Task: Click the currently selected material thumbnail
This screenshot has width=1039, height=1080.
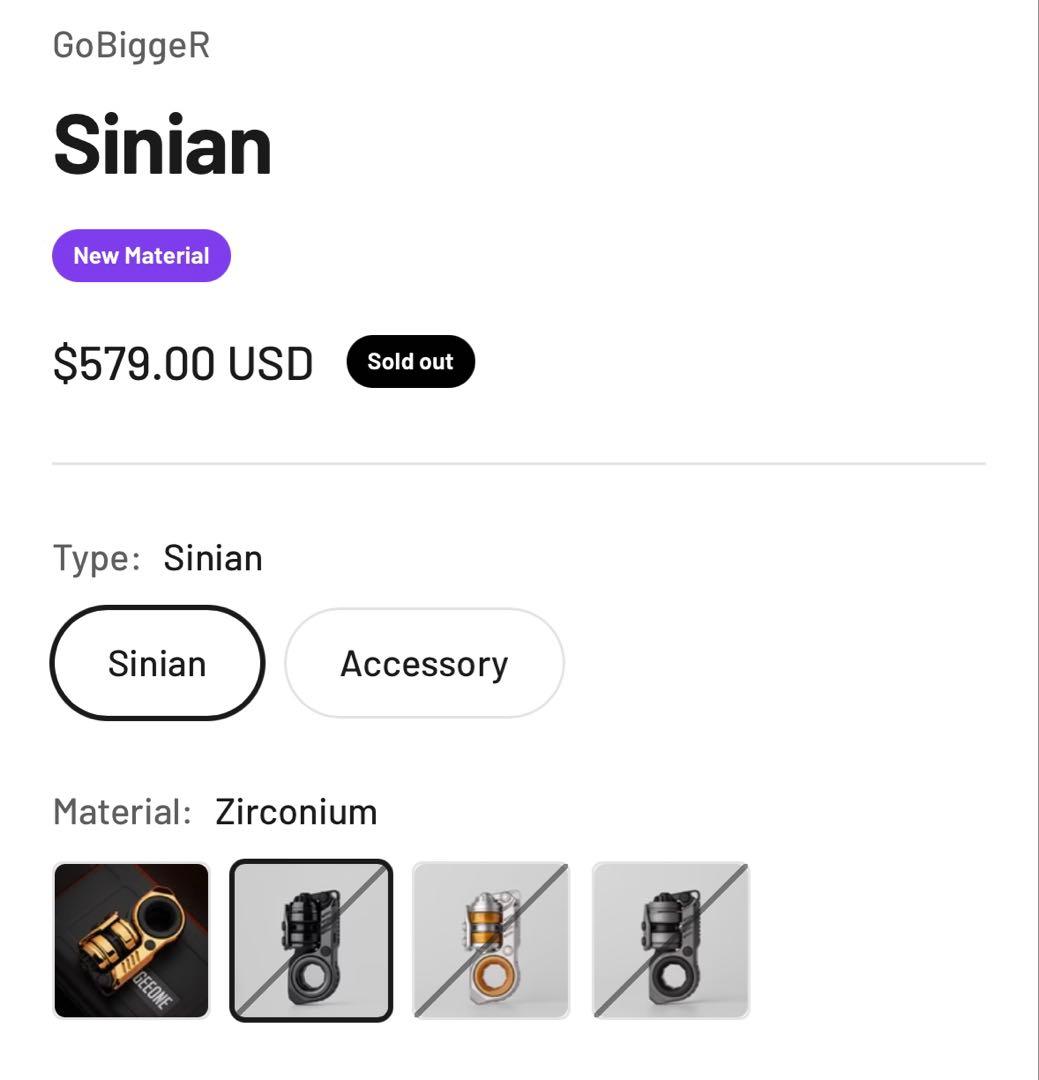Action: click(311, 940)
